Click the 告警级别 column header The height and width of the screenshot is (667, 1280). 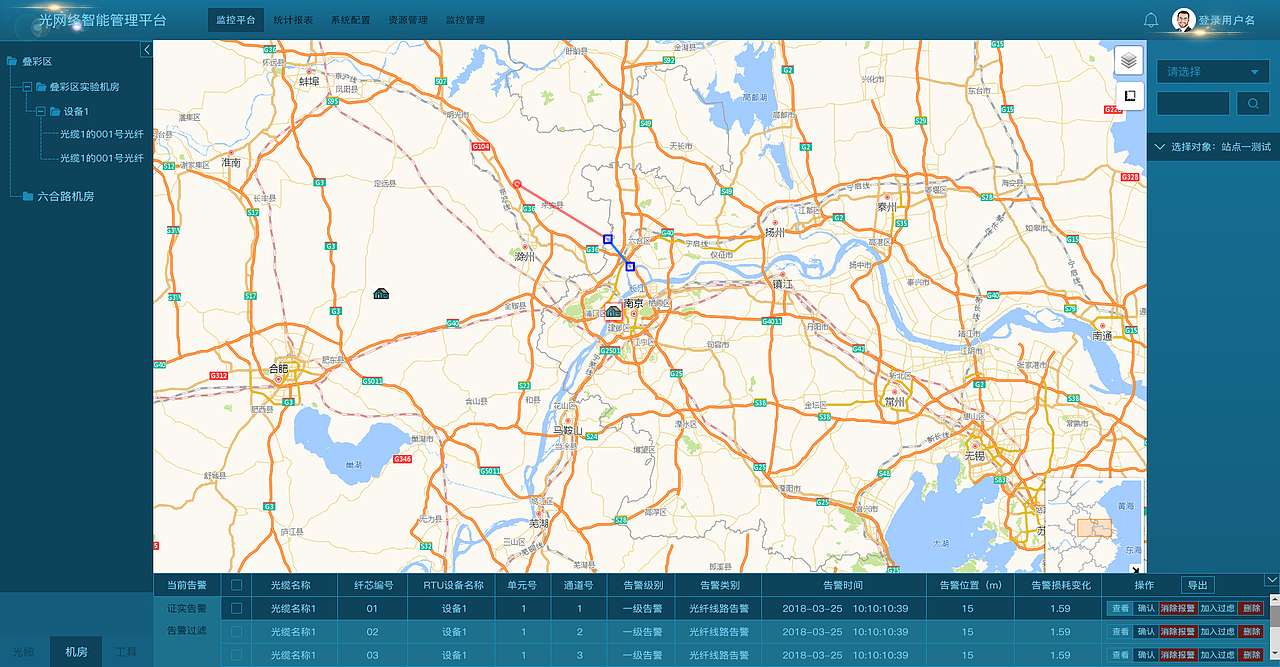coord(643,585)
